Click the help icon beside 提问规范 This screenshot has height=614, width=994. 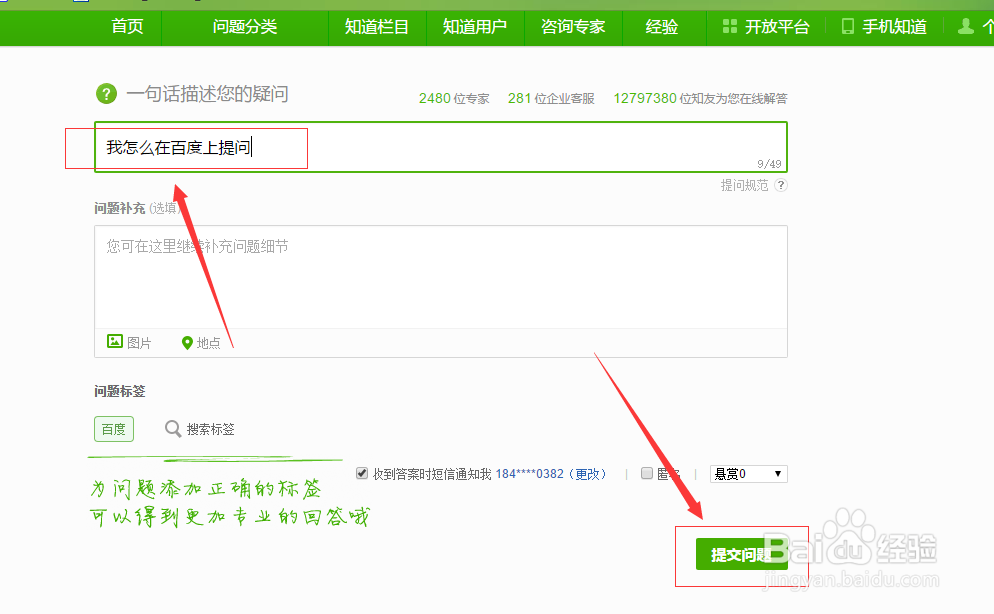(x=781, y=185)
